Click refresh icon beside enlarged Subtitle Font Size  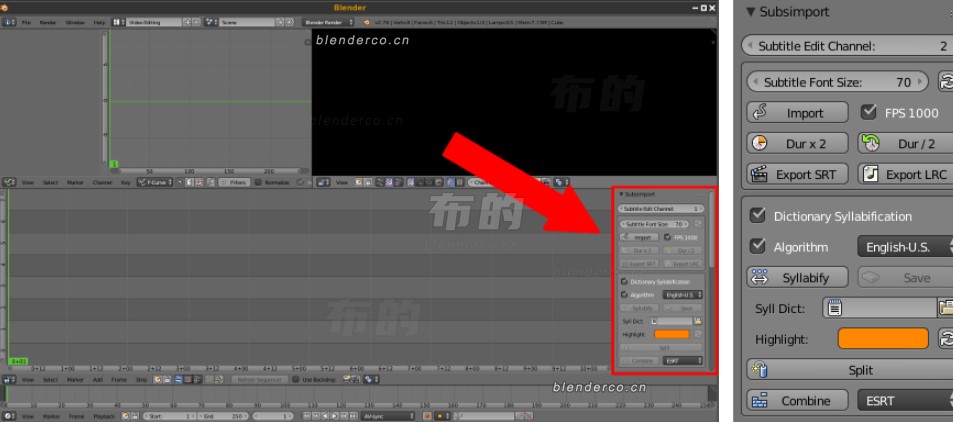[x=946, y=82]
